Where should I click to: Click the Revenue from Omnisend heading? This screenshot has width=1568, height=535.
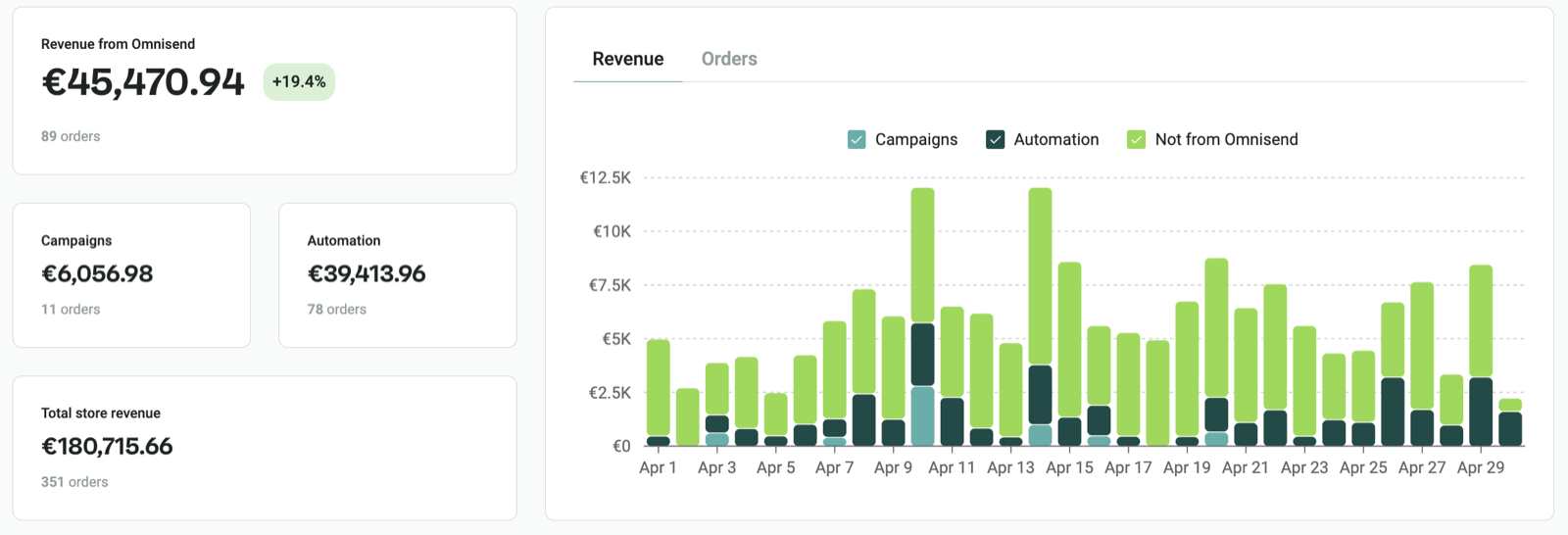click(x=118, y=44)
